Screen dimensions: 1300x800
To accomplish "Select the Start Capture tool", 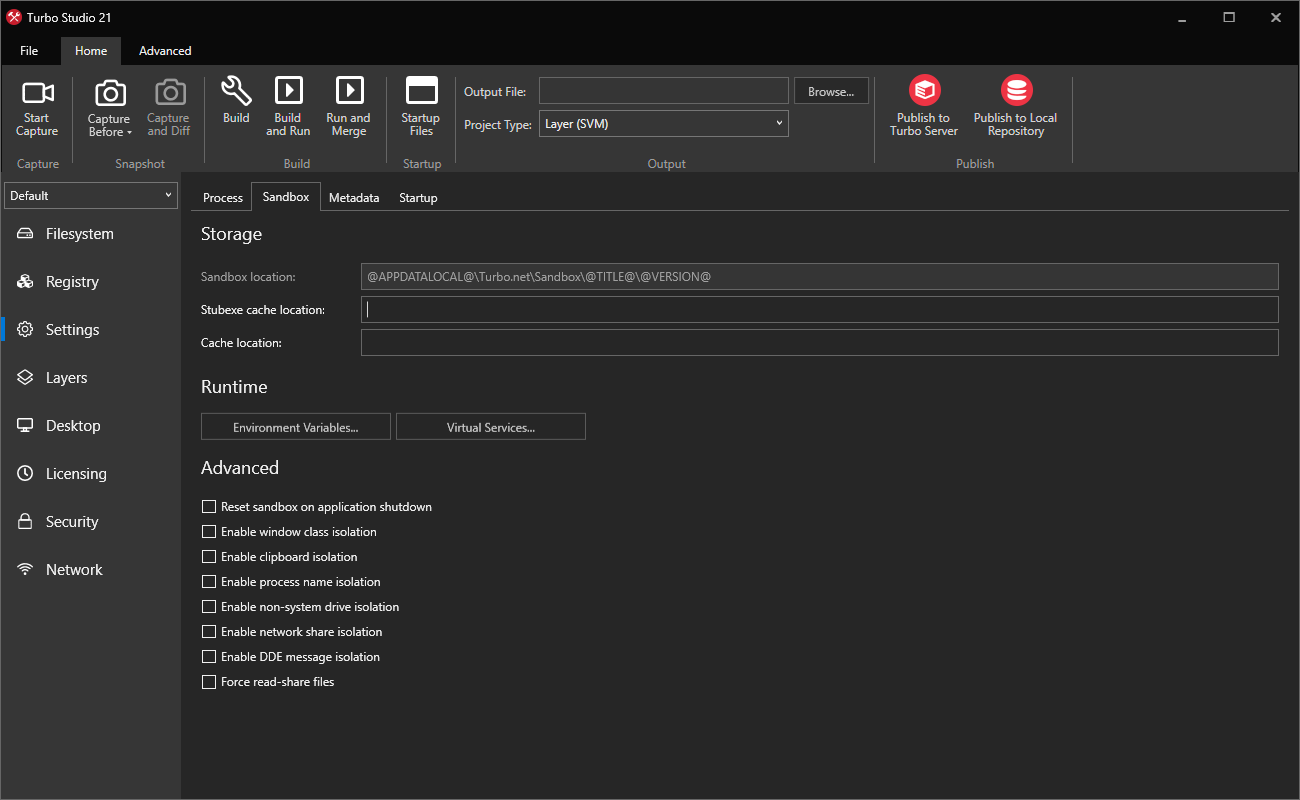I will coord(37,105).
